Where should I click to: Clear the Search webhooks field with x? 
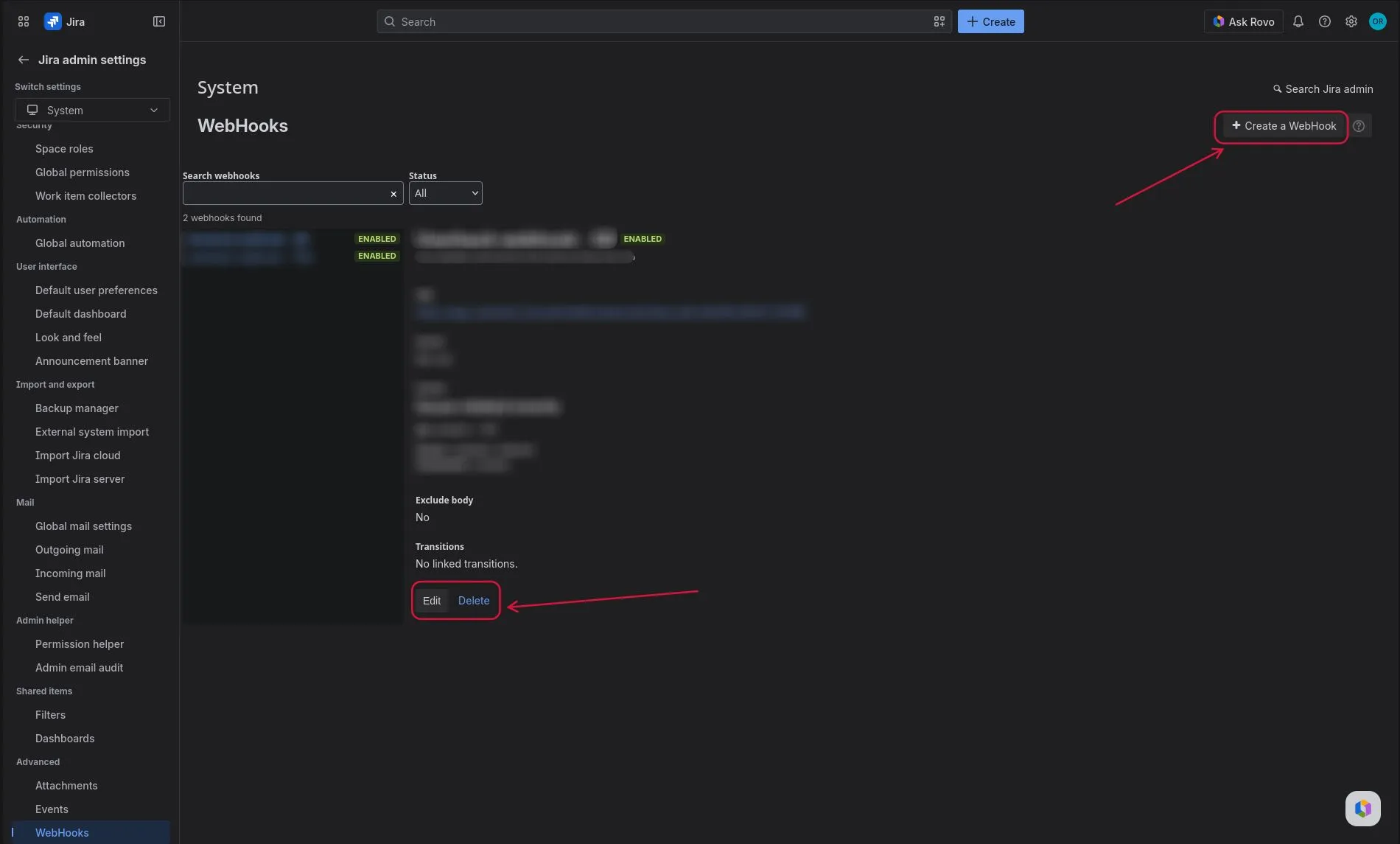coord(393,194)
